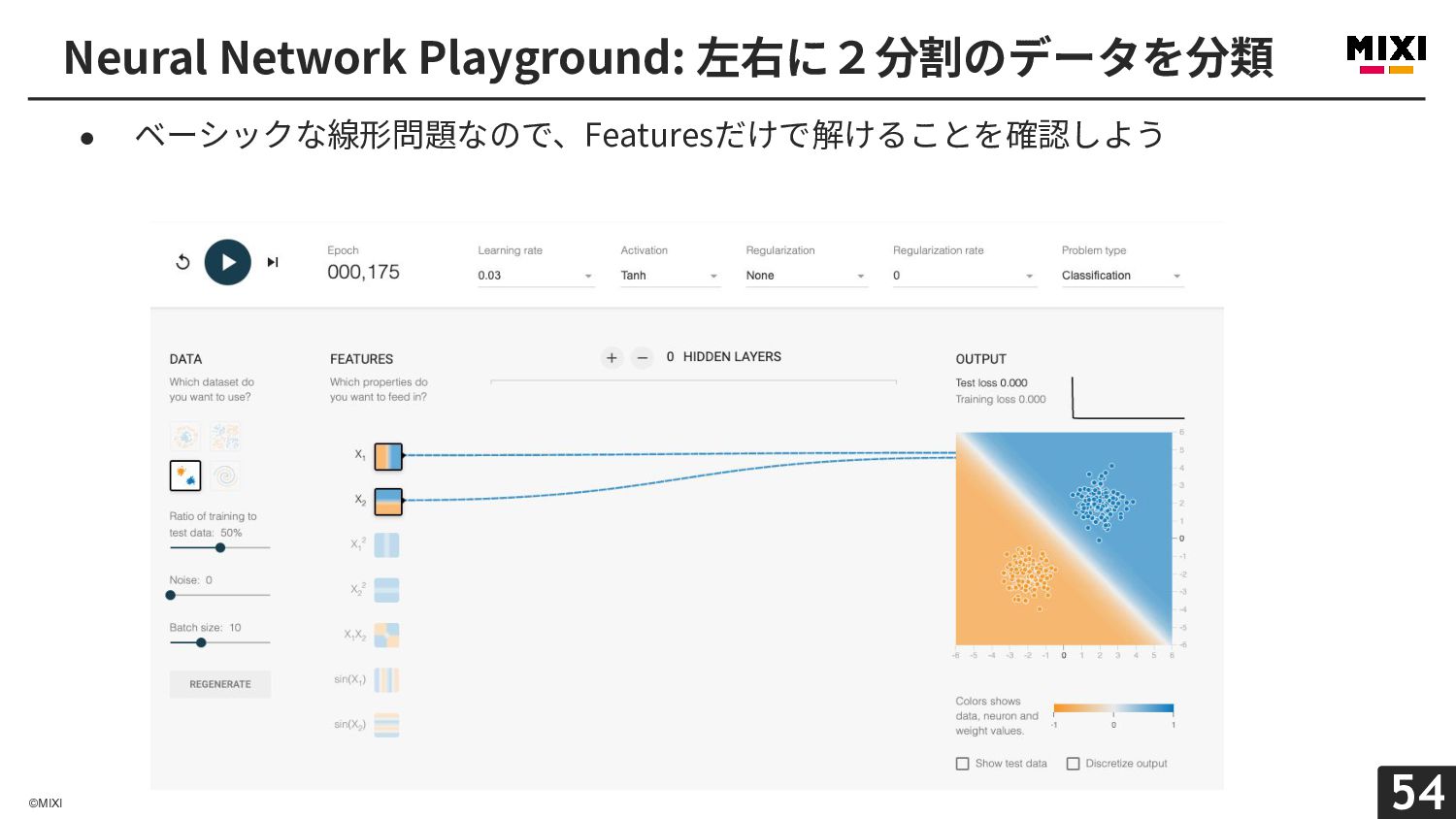Toggle the X2 feature input
This screenshot has width=1456, height=819.
[388, 501]
